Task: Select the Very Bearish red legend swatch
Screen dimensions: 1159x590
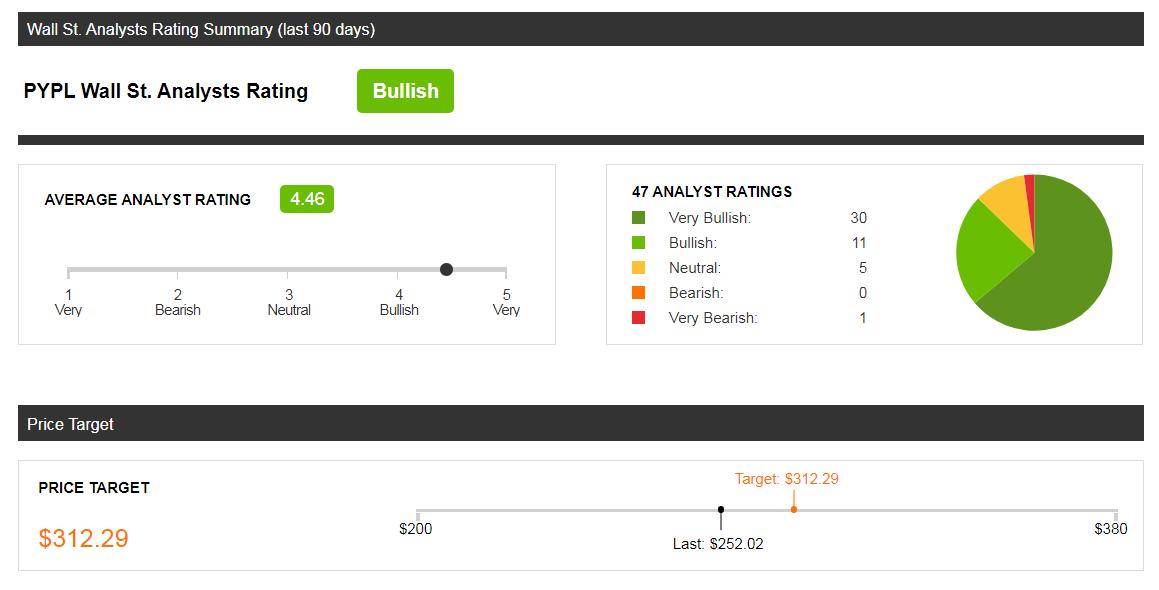Action: (639, 318)
